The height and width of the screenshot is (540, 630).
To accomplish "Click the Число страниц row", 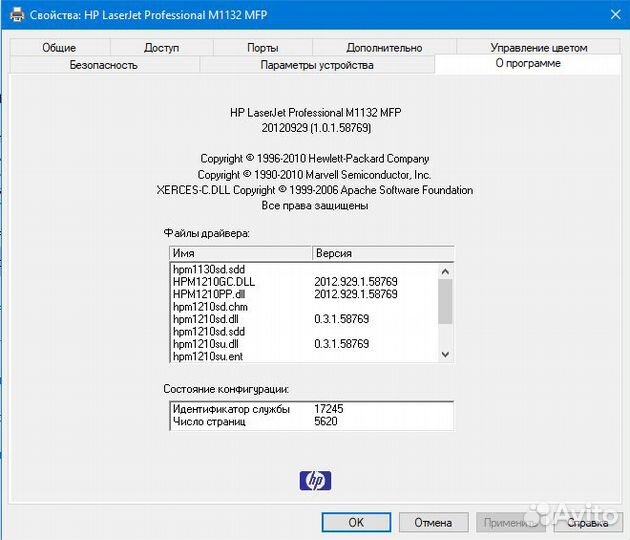I will (312, 421).
